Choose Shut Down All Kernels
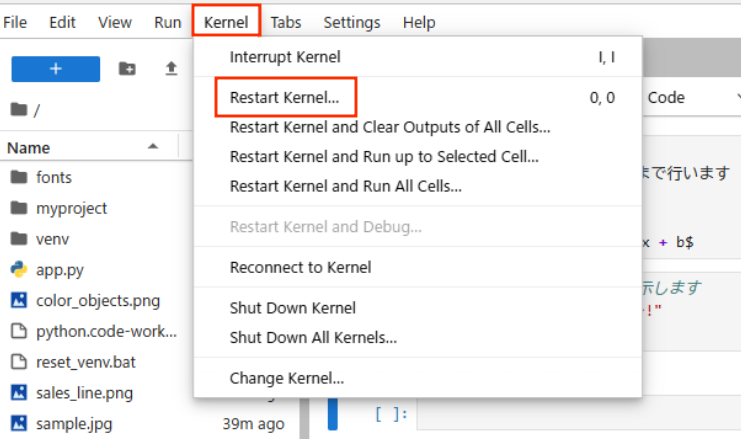 (x=313, y=338)
